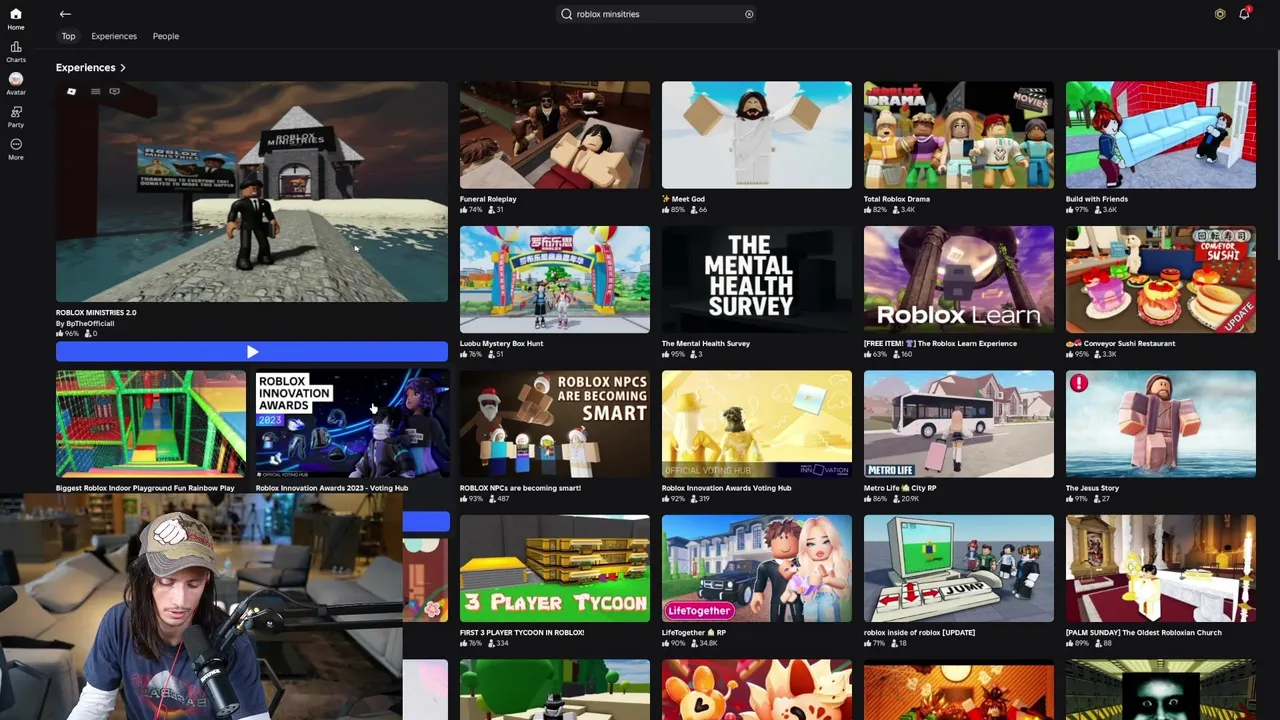
Task: Click The Mental Health Survey title text
Action: coord(706,343)
